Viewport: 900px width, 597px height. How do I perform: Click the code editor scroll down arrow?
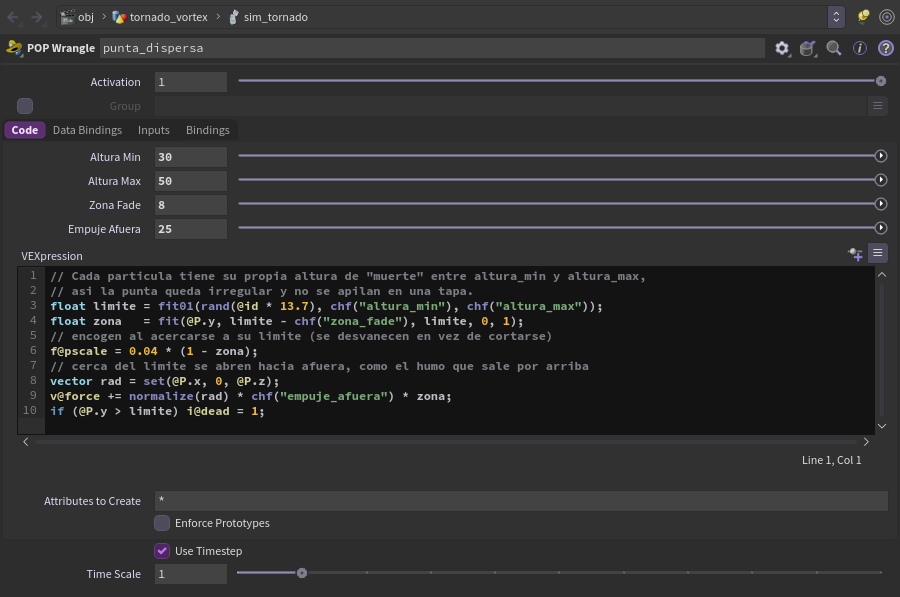[x=882, y=426]
